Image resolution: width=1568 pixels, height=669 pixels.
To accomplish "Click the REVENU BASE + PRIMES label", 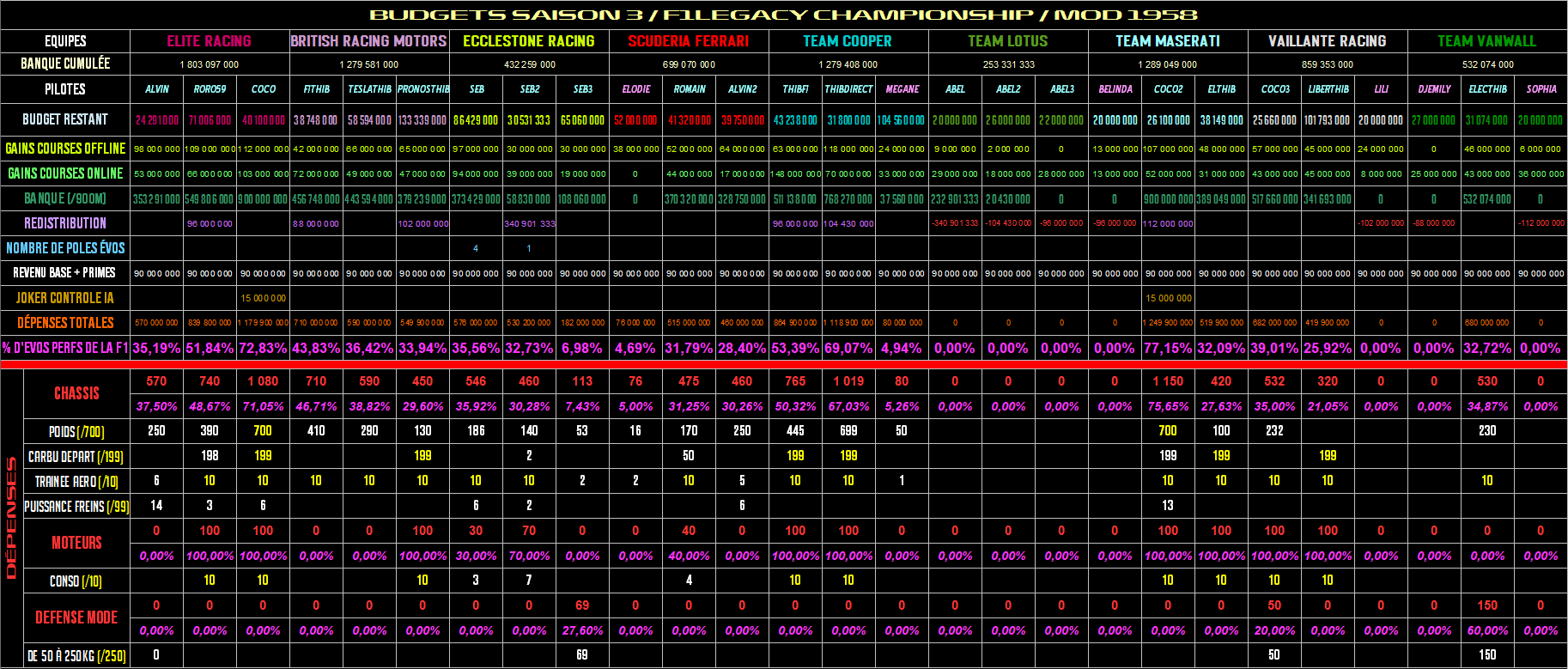I will pyautogui.click(x=65, y=272).
